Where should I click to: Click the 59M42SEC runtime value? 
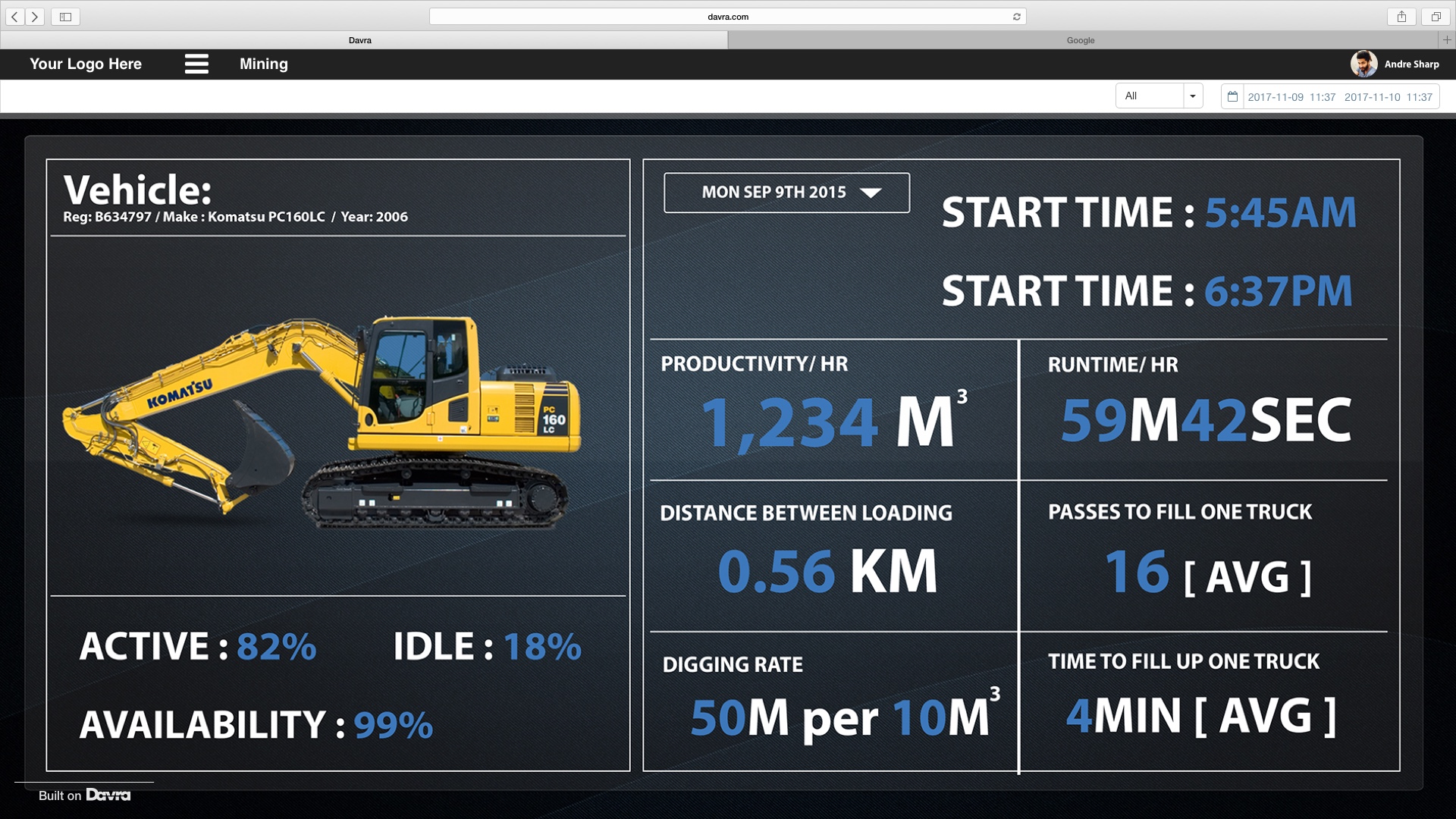1206,420
